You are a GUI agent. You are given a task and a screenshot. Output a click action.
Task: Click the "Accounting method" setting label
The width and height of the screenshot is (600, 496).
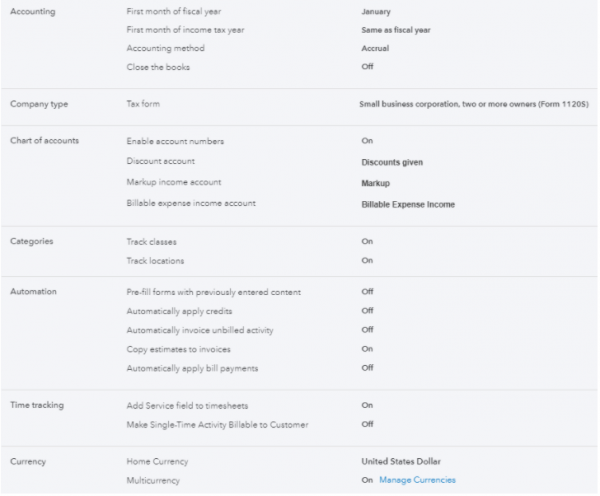(x=165, y=48)
